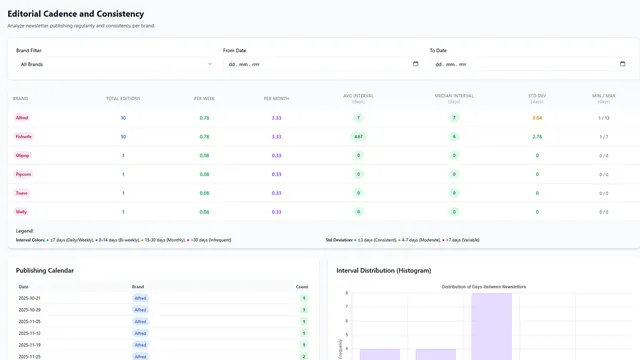Click the Median Interval column header
This screenshot has height=360, width=640.
pyautogui.click(x=454, y=98)
